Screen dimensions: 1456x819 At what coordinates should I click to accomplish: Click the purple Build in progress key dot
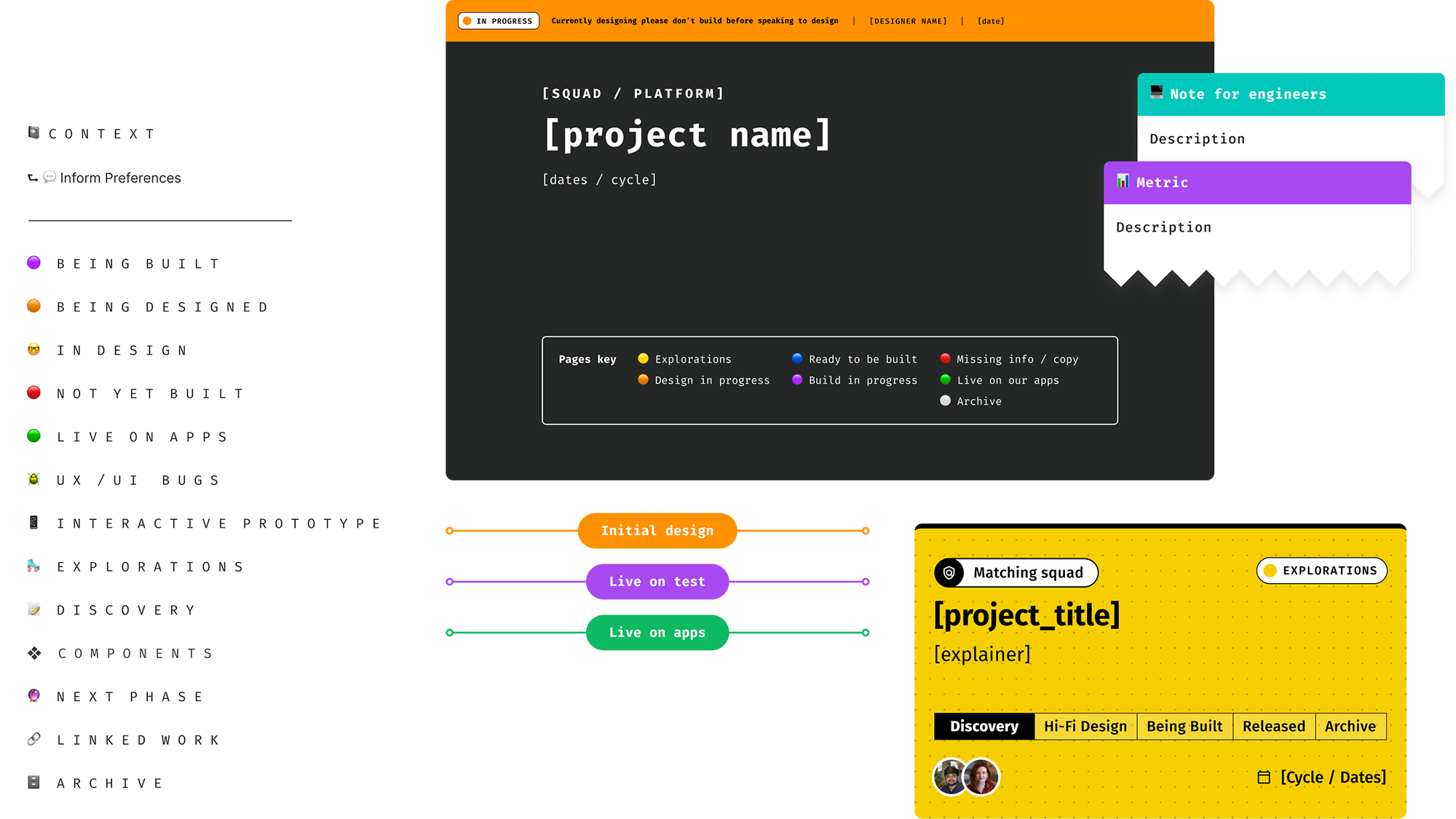[797, 379]
